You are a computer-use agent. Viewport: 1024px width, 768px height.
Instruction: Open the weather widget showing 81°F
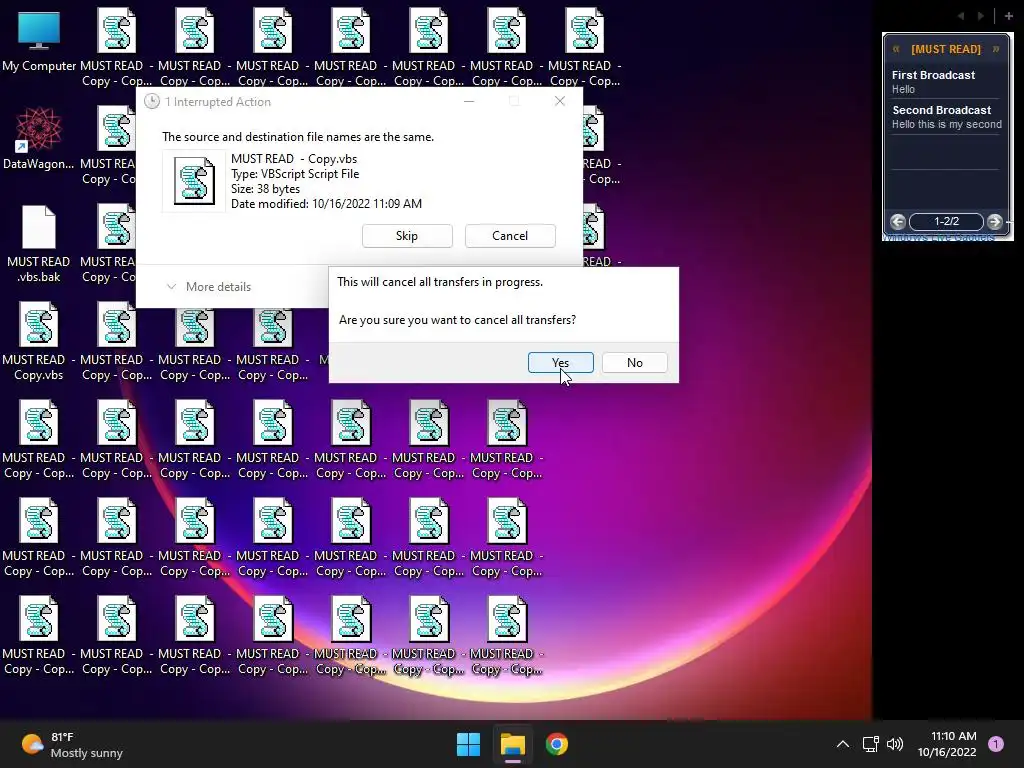[x=72, y=745]
